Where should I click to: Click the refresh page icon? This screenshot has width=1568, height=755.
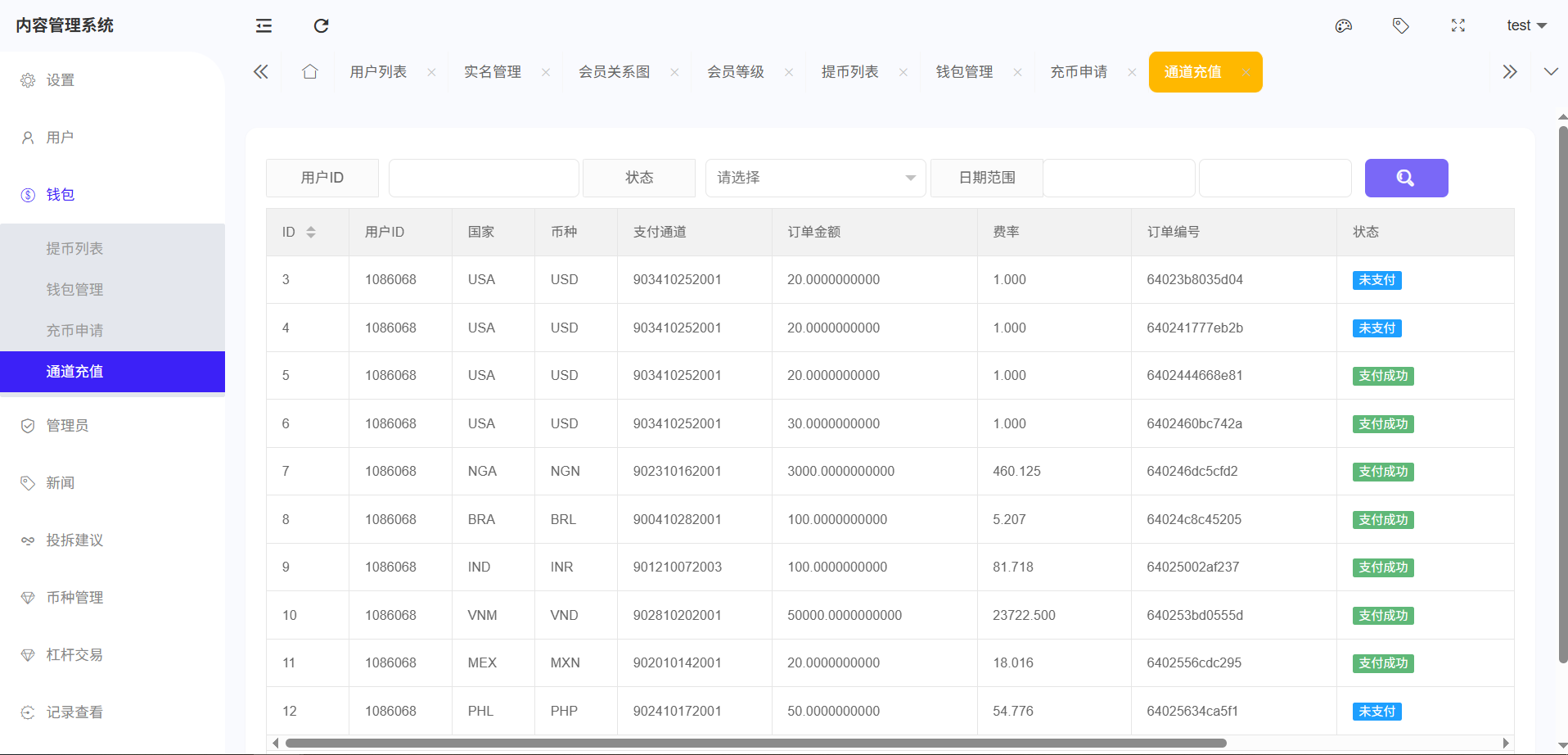(x=321, y=26)
